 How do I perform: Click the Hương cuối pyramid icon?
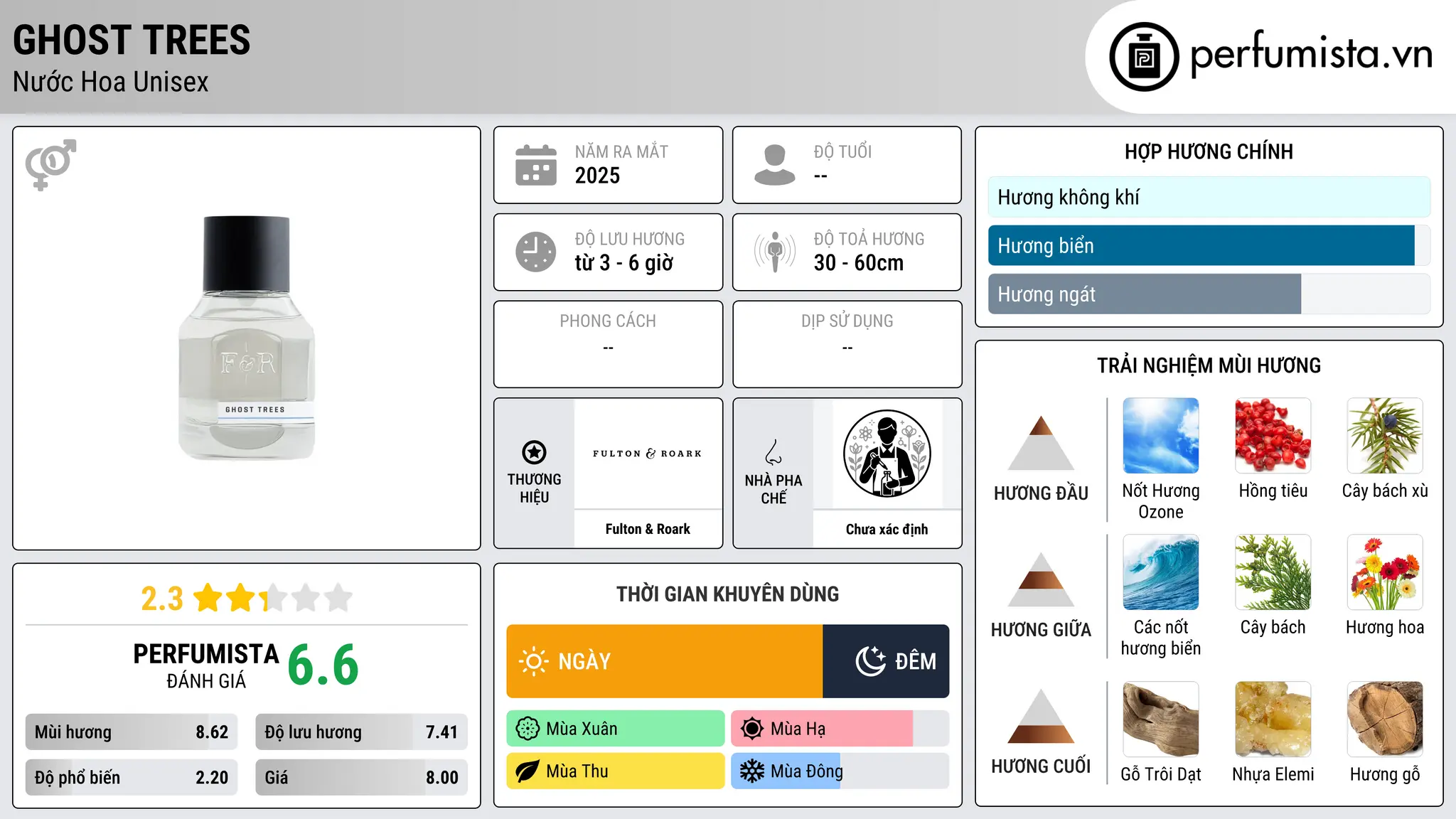click(1041, 716)
